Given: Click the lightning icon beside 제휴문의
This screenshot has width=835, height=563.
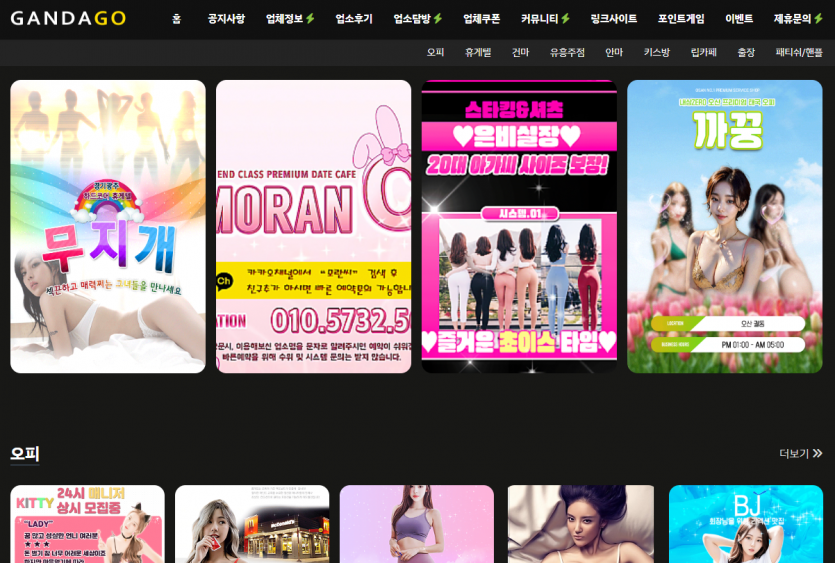Looking at the screenshot, I should (818, 19).
